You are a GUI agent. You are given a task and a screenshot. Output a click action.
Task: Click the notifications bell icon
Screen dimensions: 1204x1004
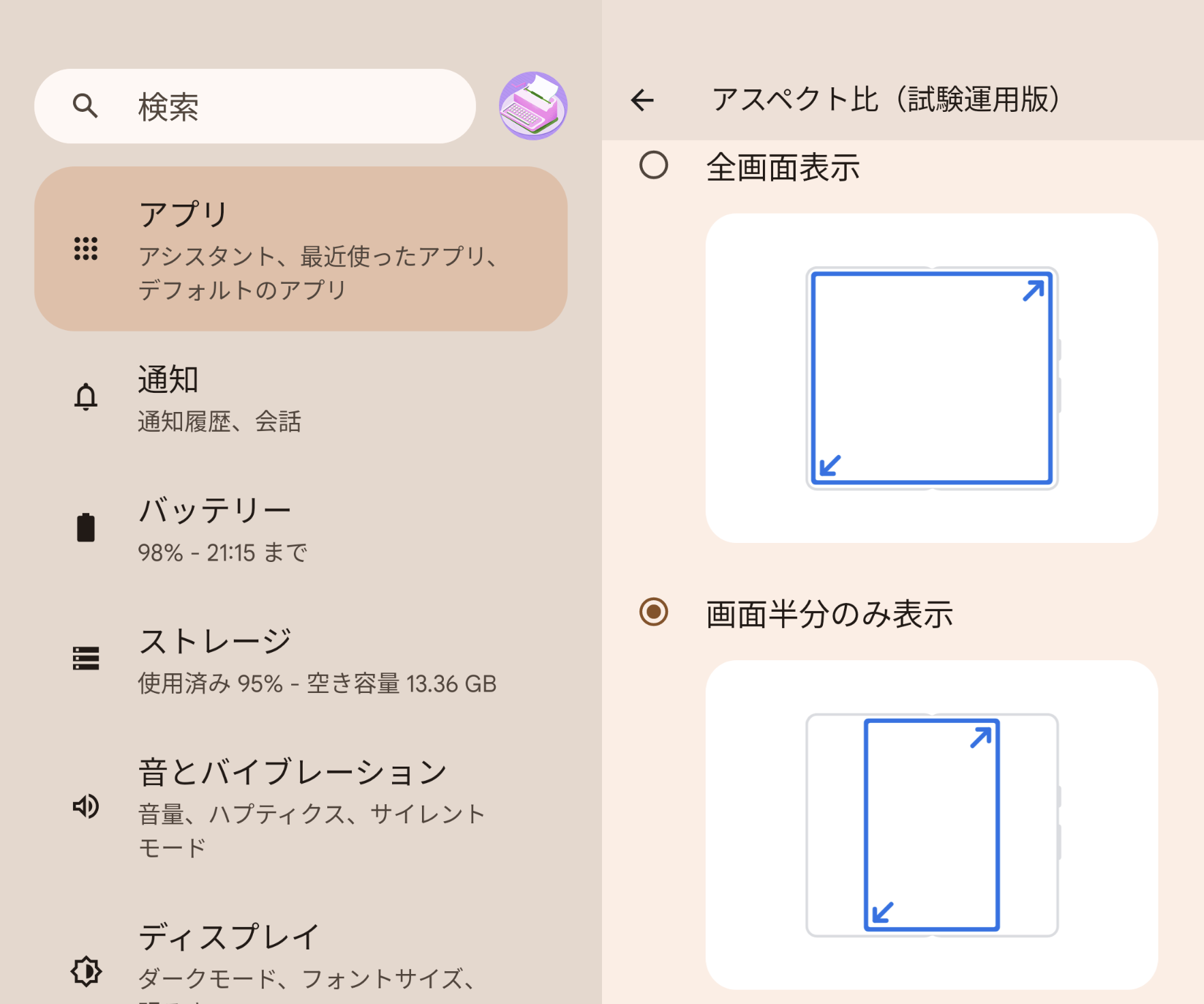pyautogui.click(x=85, y=394)
